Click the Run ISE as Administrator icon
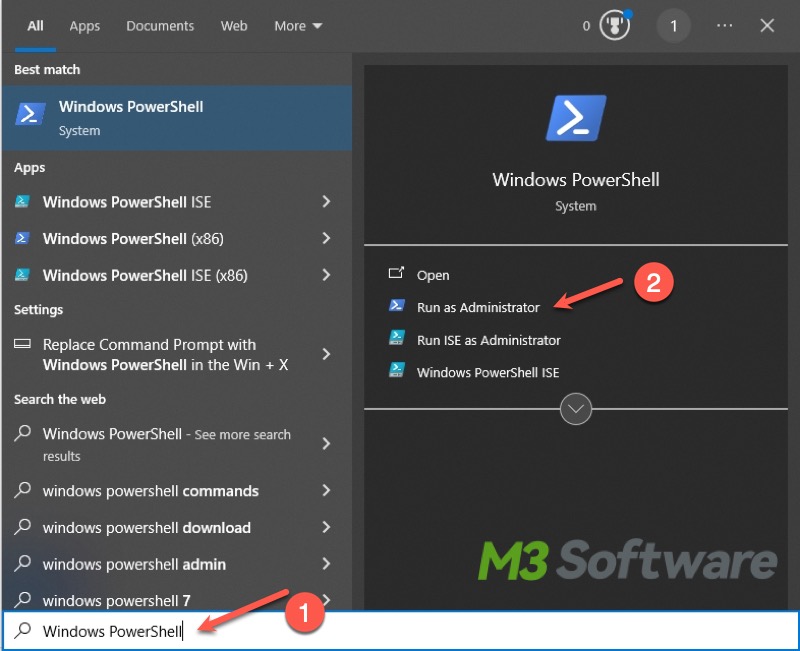 pos(396,339)
